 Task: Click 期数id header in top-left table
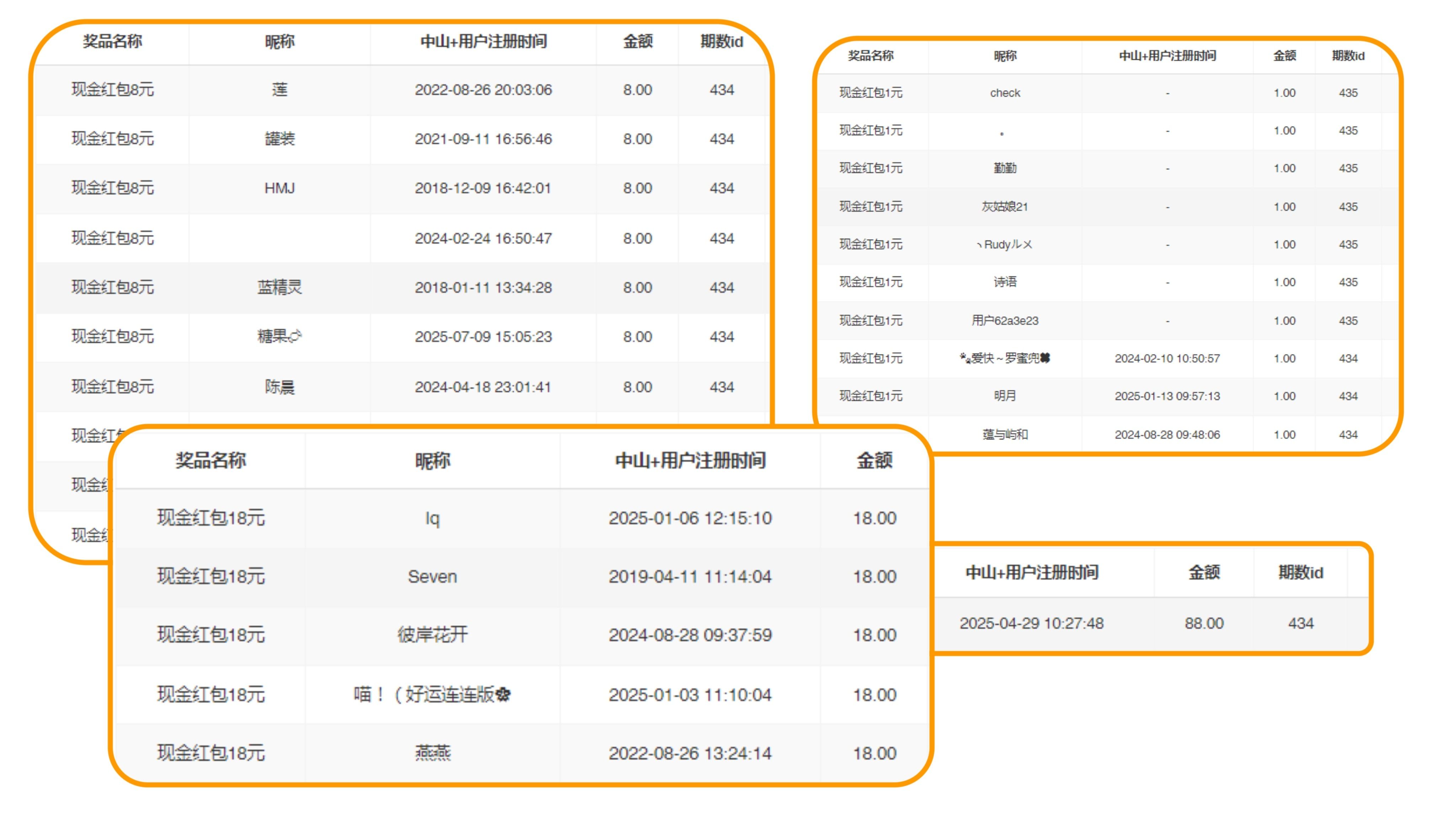721,41
